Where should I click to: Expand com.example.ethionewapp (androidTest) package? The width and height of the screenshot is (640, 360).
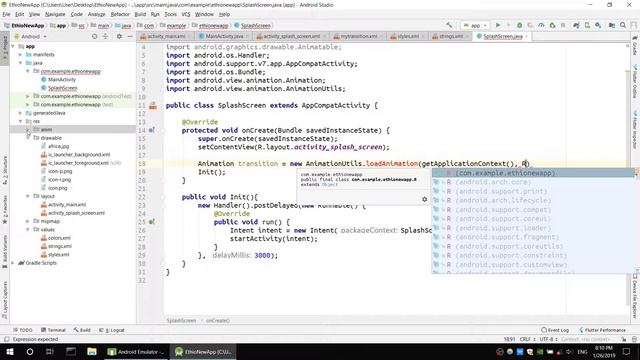(x=28, y=96)
